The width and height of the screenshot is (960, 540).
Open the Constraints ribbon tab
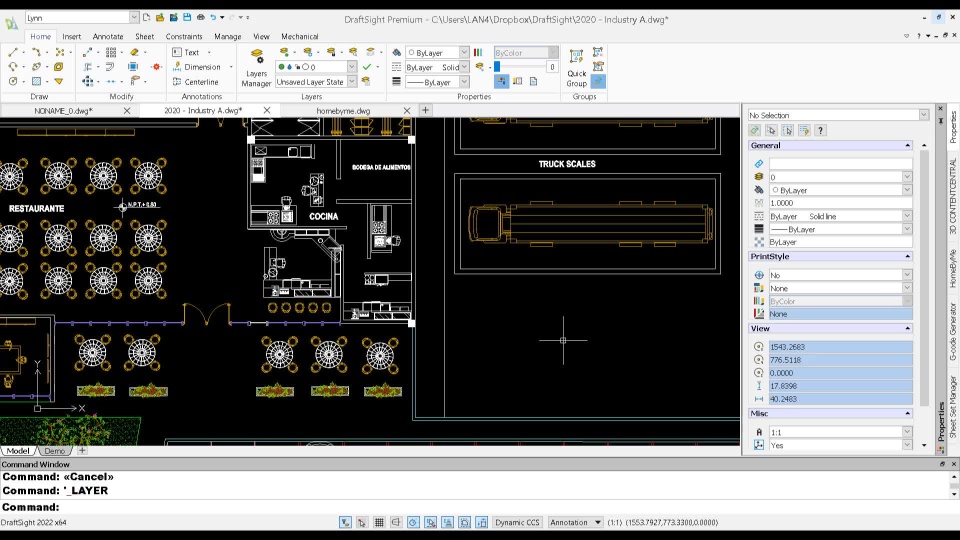click(184, 37)
